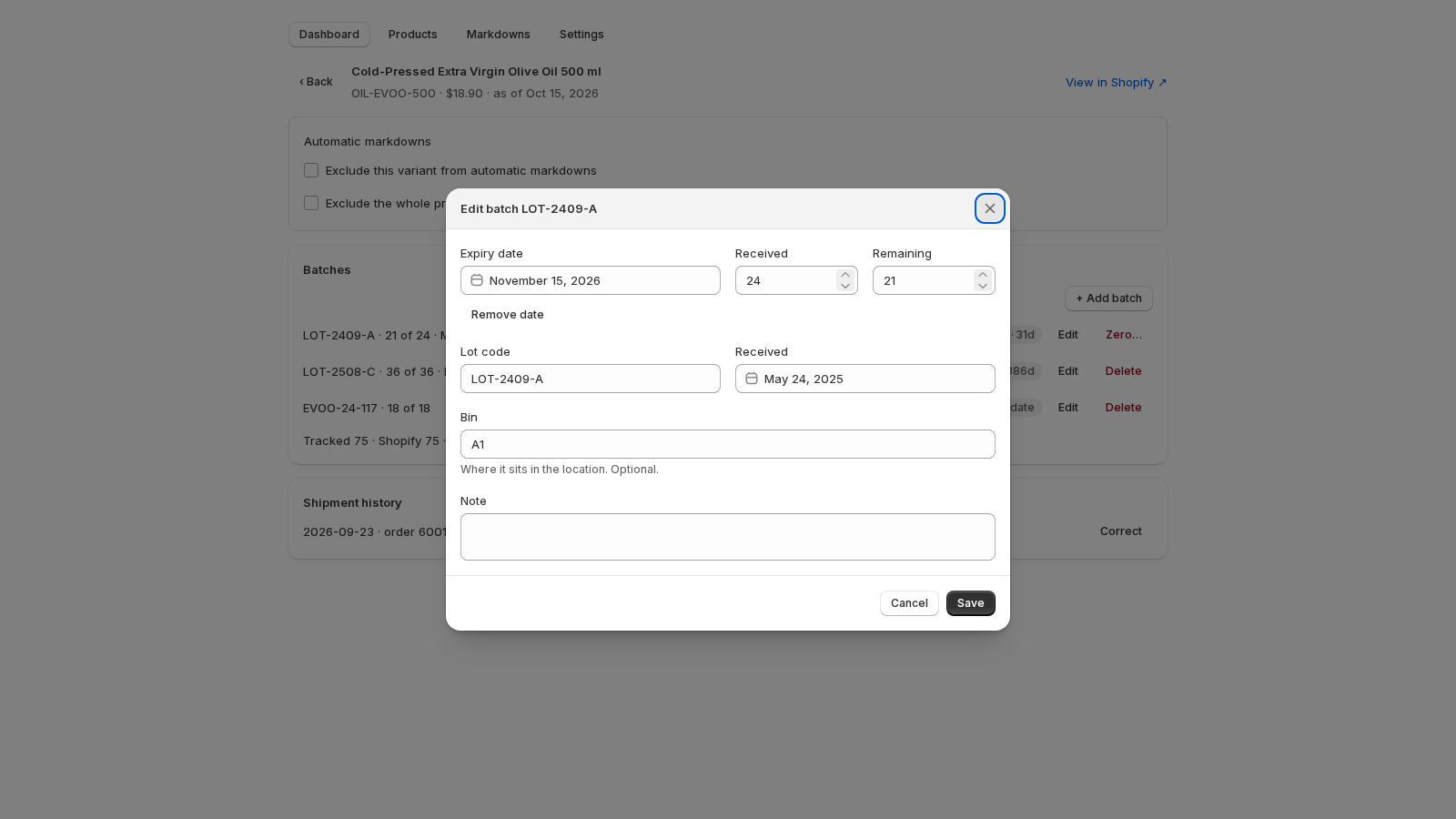
Task: Select the 'EVOO-24-117 · 18 of 18' row text
Action: [367, 409]
